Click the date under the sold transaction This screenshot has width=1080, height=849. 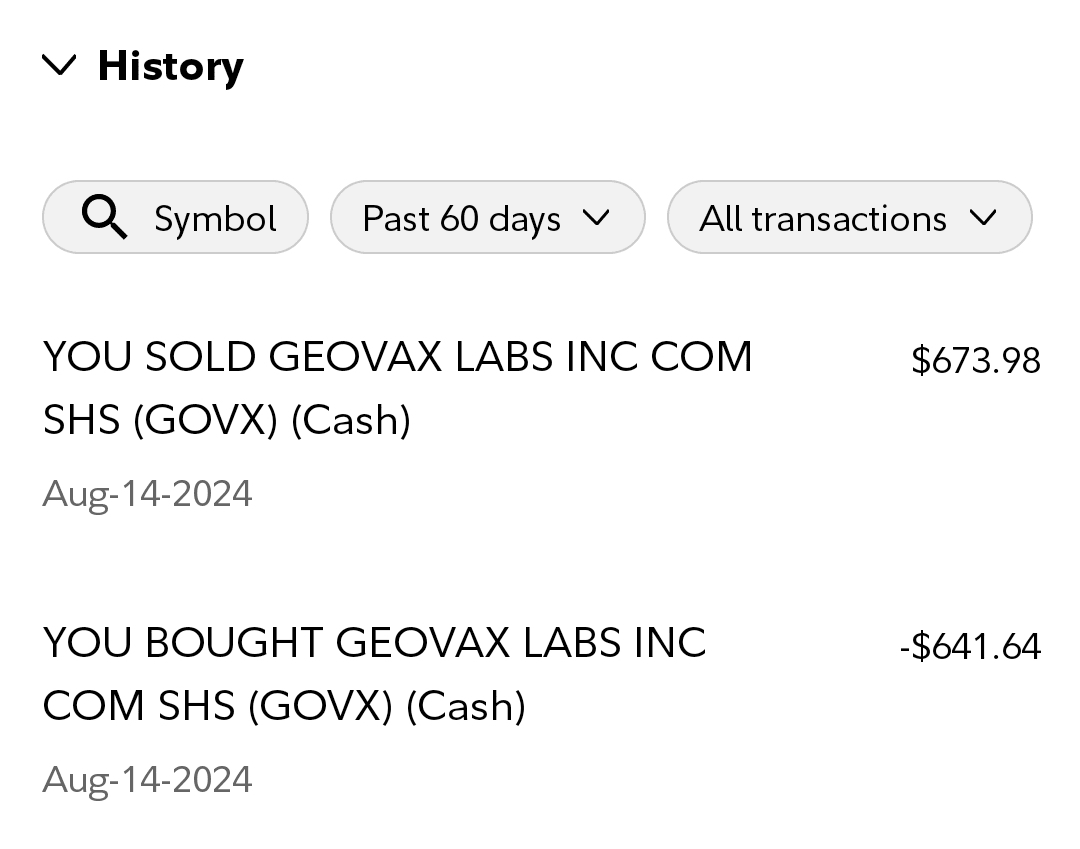[147, 494]
